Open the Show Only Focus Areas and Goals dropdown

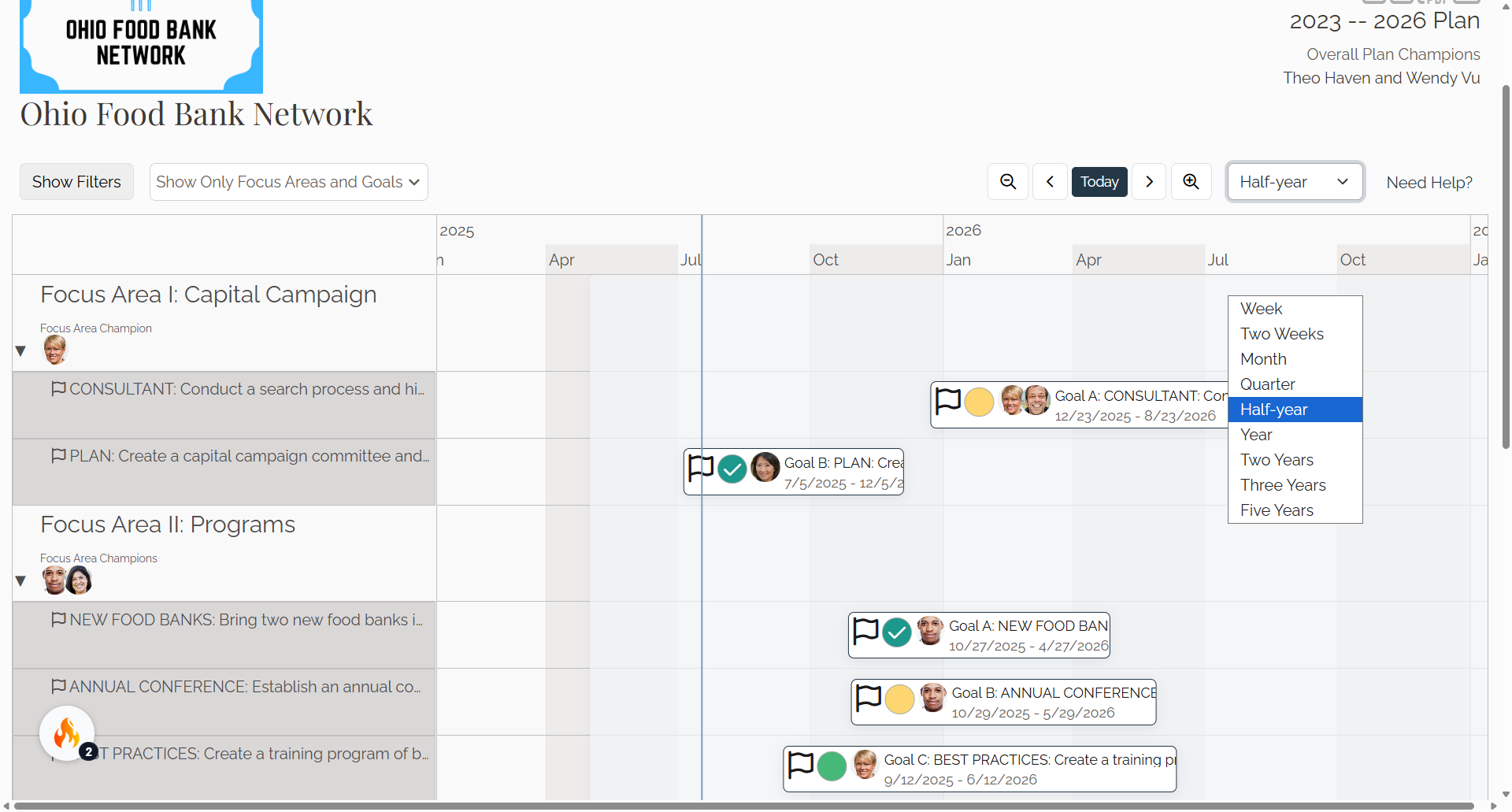click(289, 182)
